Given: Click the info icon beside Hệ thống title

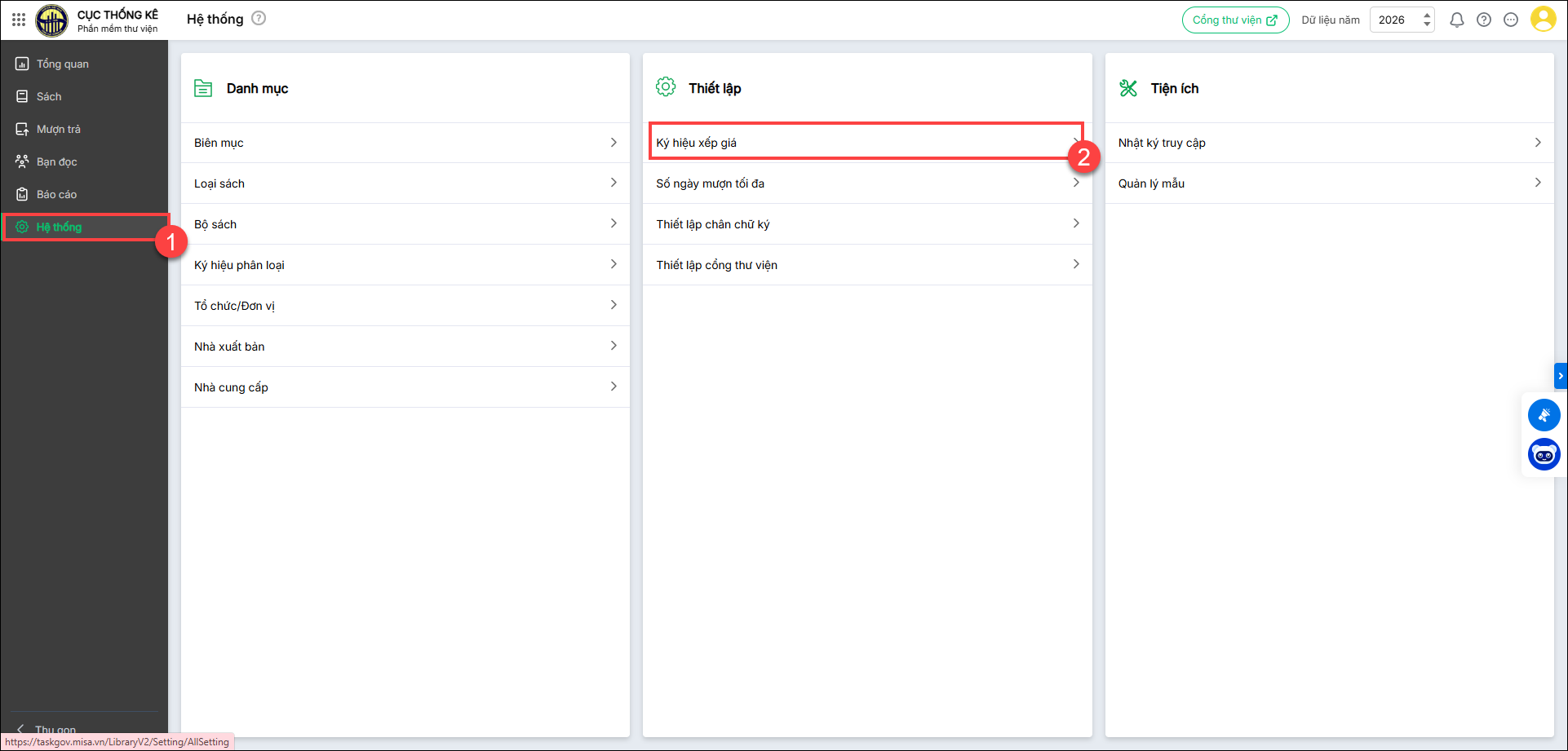Looking at the screenshot, I should coord(259,18).
